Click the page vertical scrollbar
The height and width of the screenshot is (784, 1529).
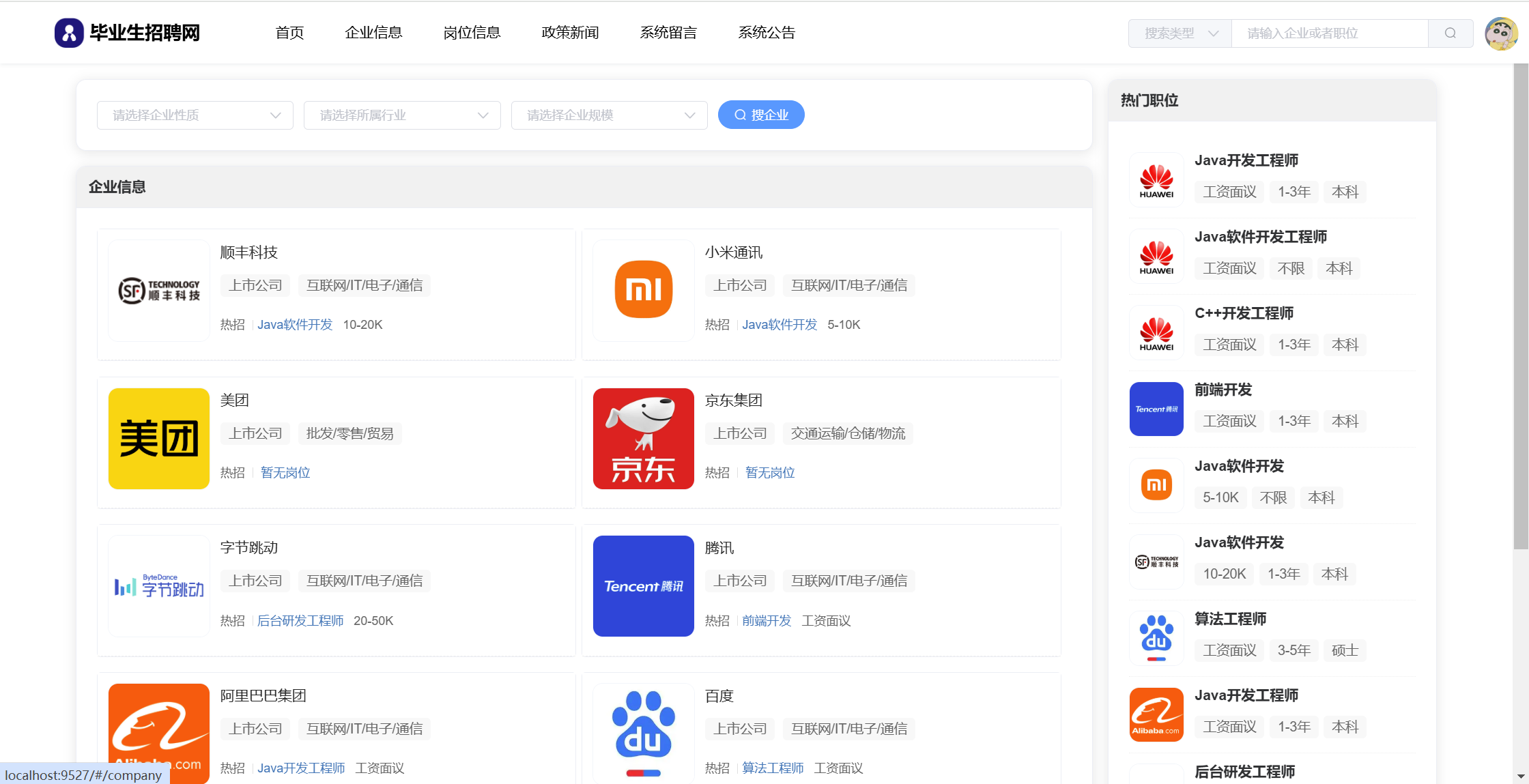(1521, 307)
